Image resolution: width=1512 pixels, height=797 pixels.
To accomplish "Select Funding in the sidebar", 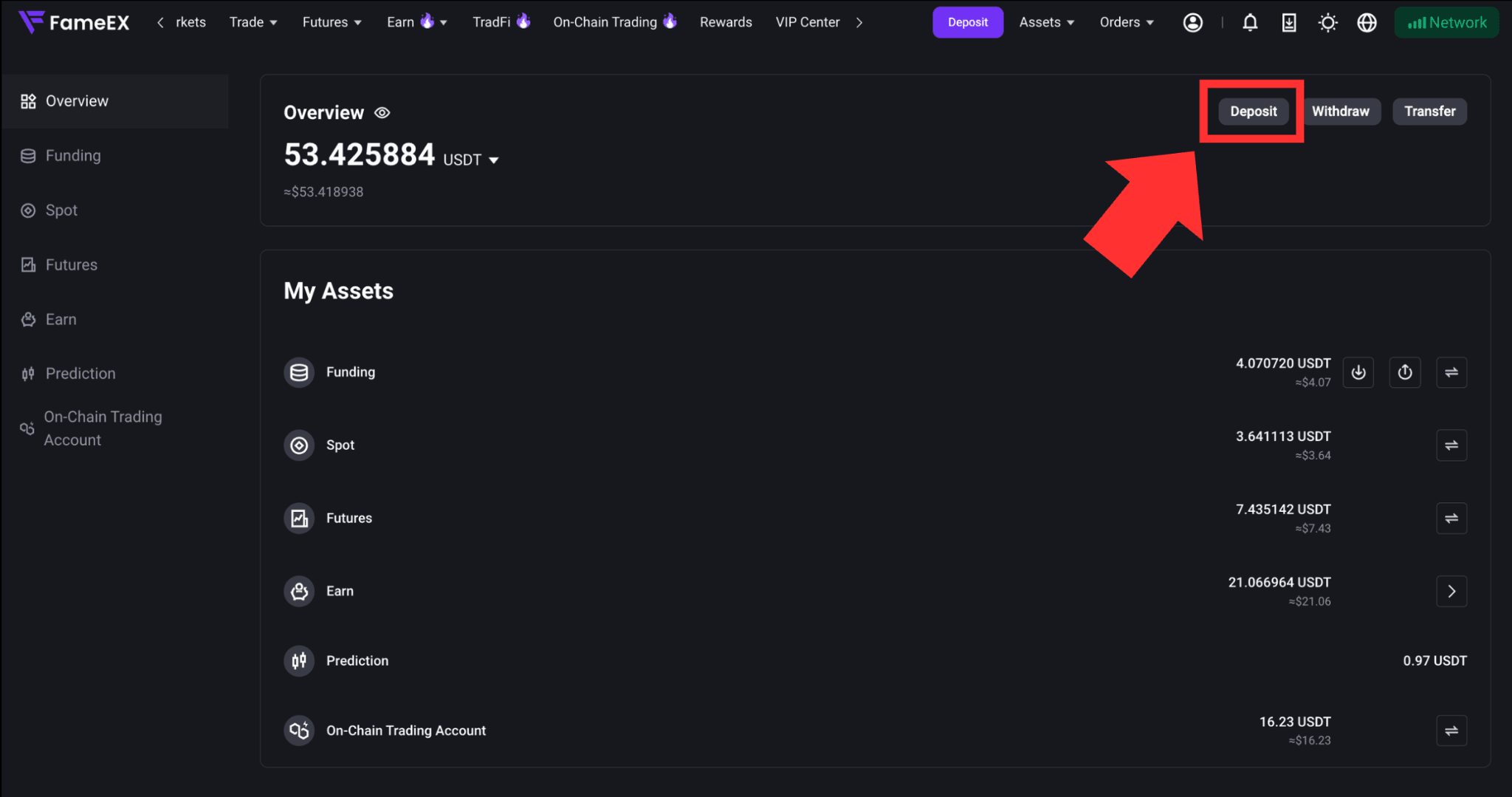I will [115, 156].
